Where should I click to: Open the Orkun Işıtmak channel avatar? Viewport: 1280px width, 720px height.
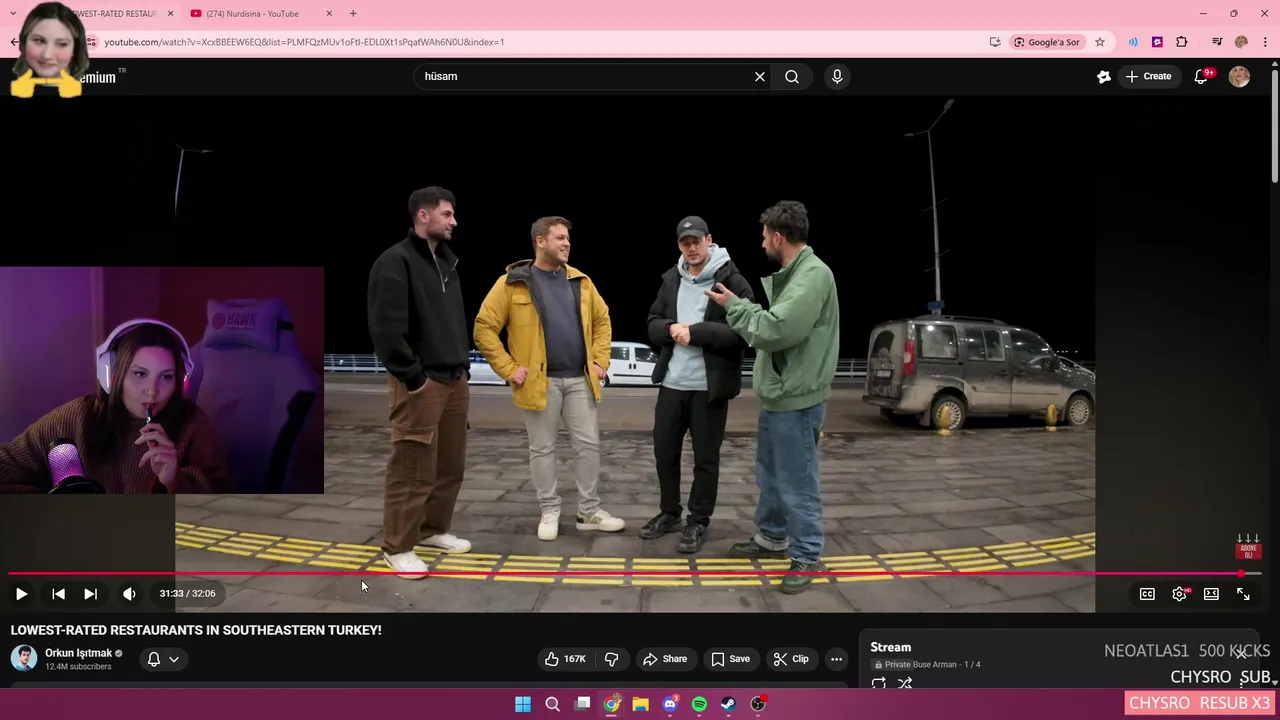click(x=24, y=658)
